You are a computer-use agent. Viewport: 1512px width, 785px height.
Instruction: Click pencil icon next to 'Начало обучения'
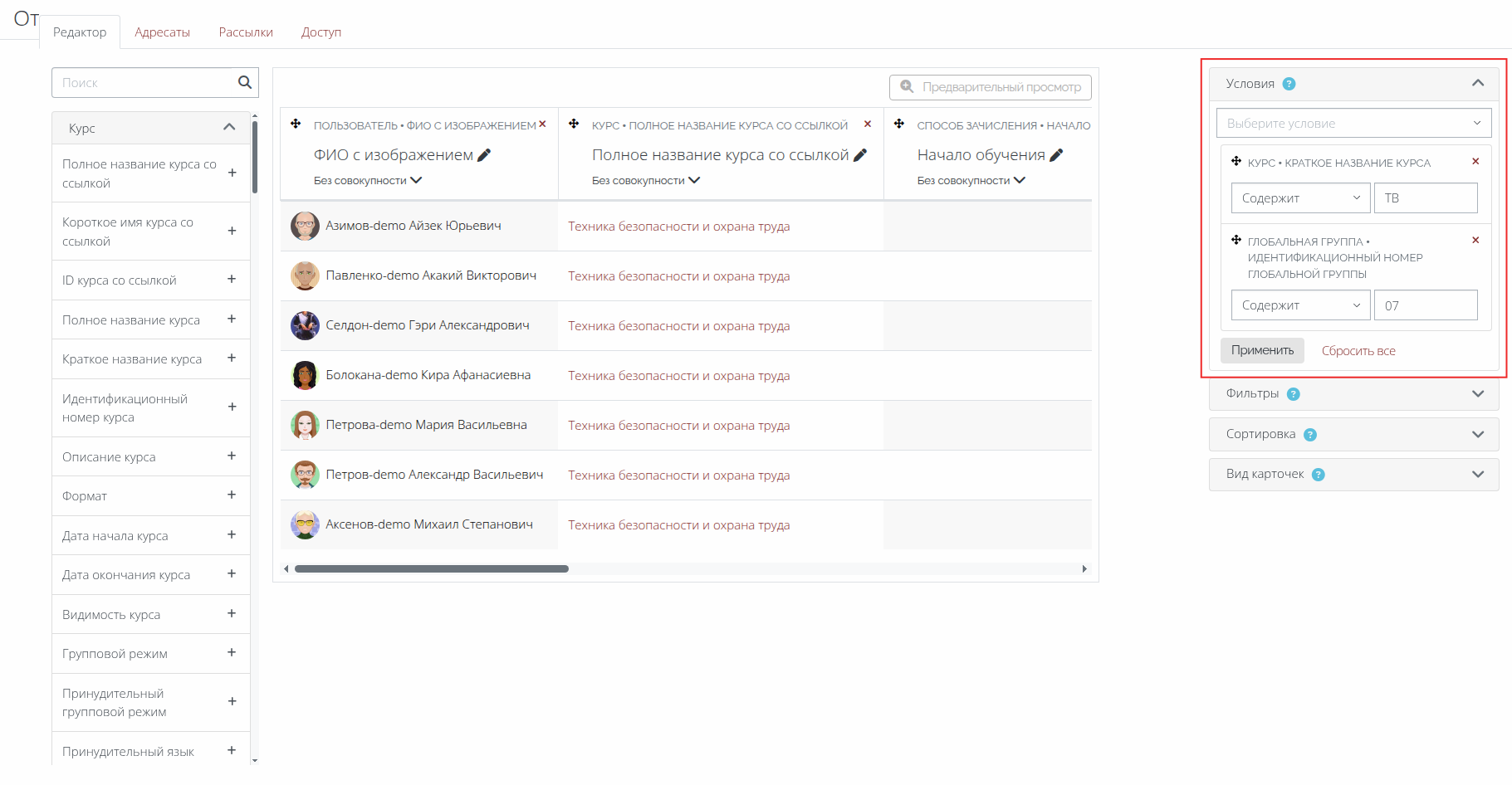coord(1056,155)
